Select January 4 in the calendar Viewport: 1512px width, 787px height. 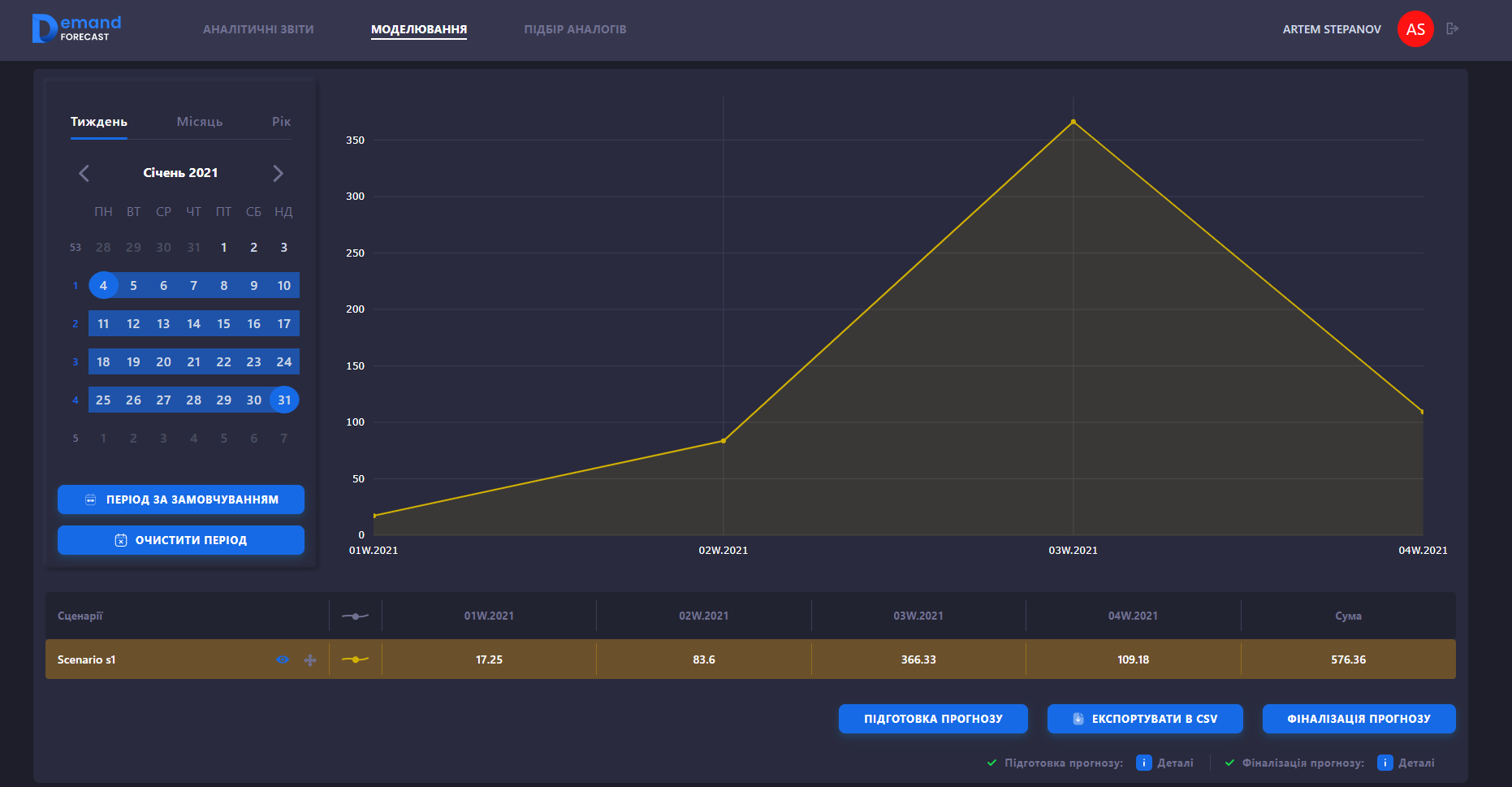(103, 286)
